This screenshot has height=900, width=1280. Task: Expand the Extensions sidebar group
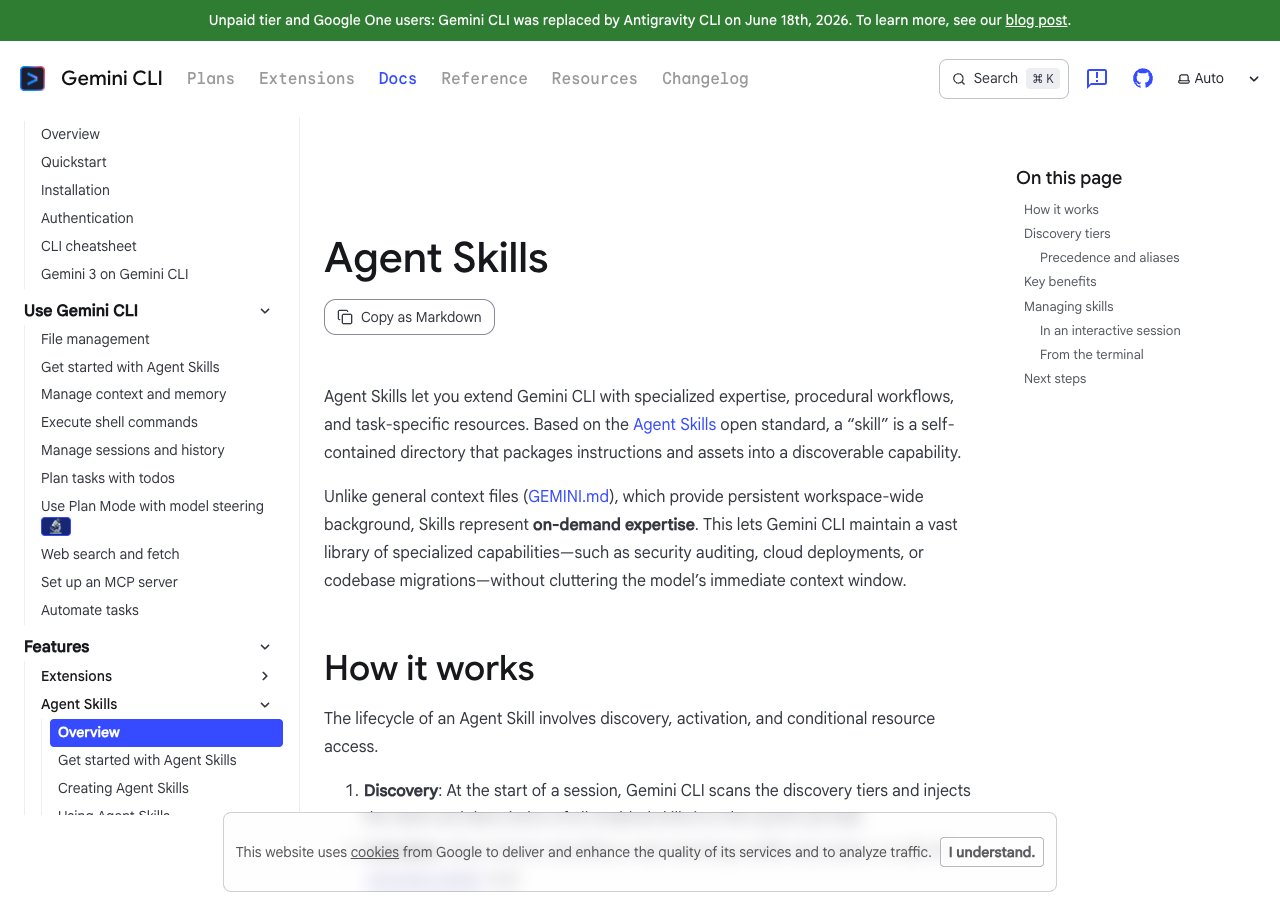[x=265, y=676]
